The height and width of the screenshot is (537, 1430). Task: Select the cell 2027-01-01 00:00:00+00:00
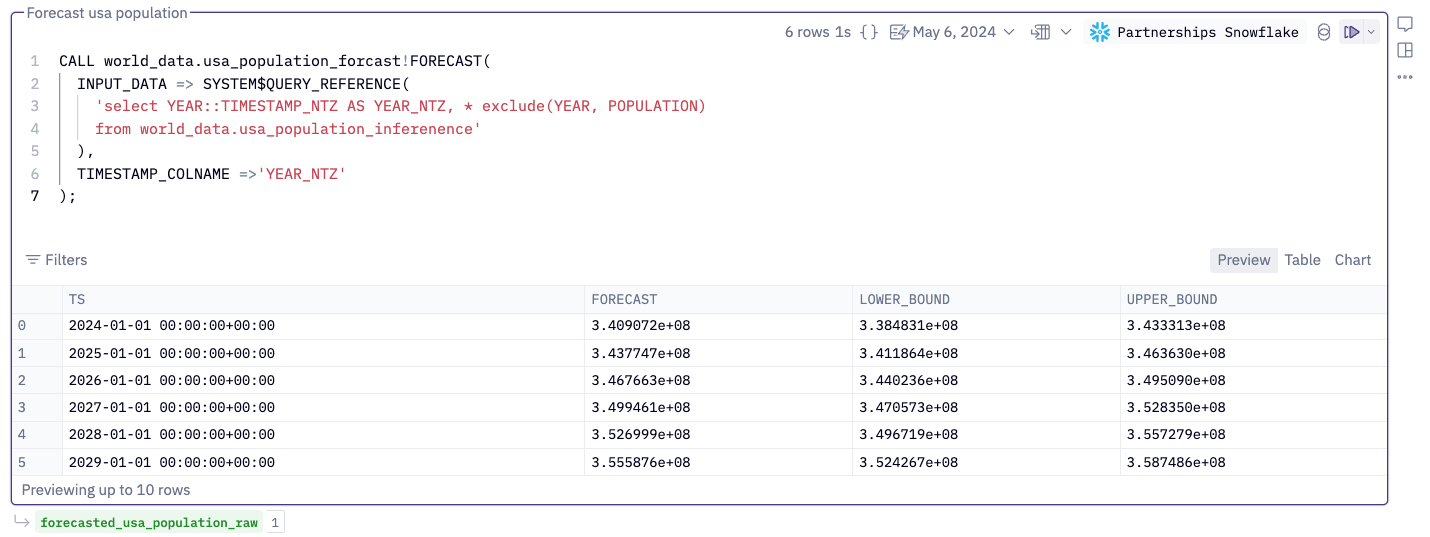point(171,407)
